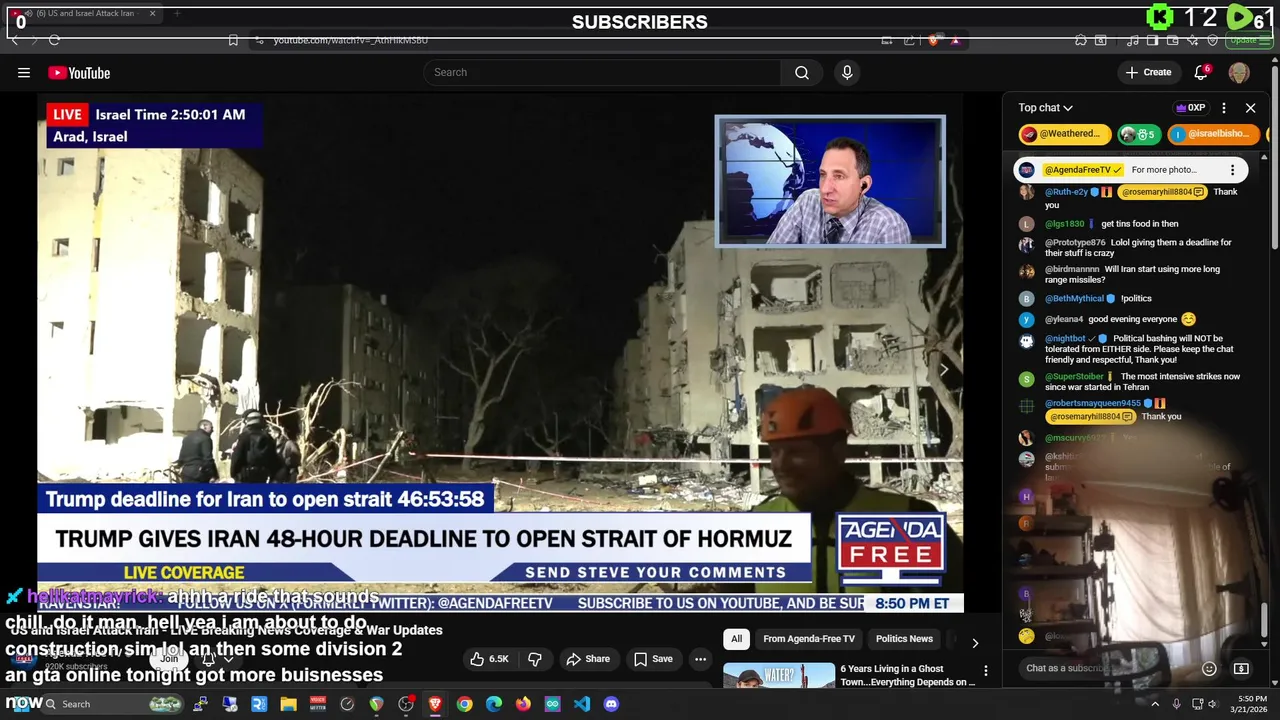The image size is (1280, 720).
Task: Expand the Top chat mode dropdown
Action: pos(1045,108)
